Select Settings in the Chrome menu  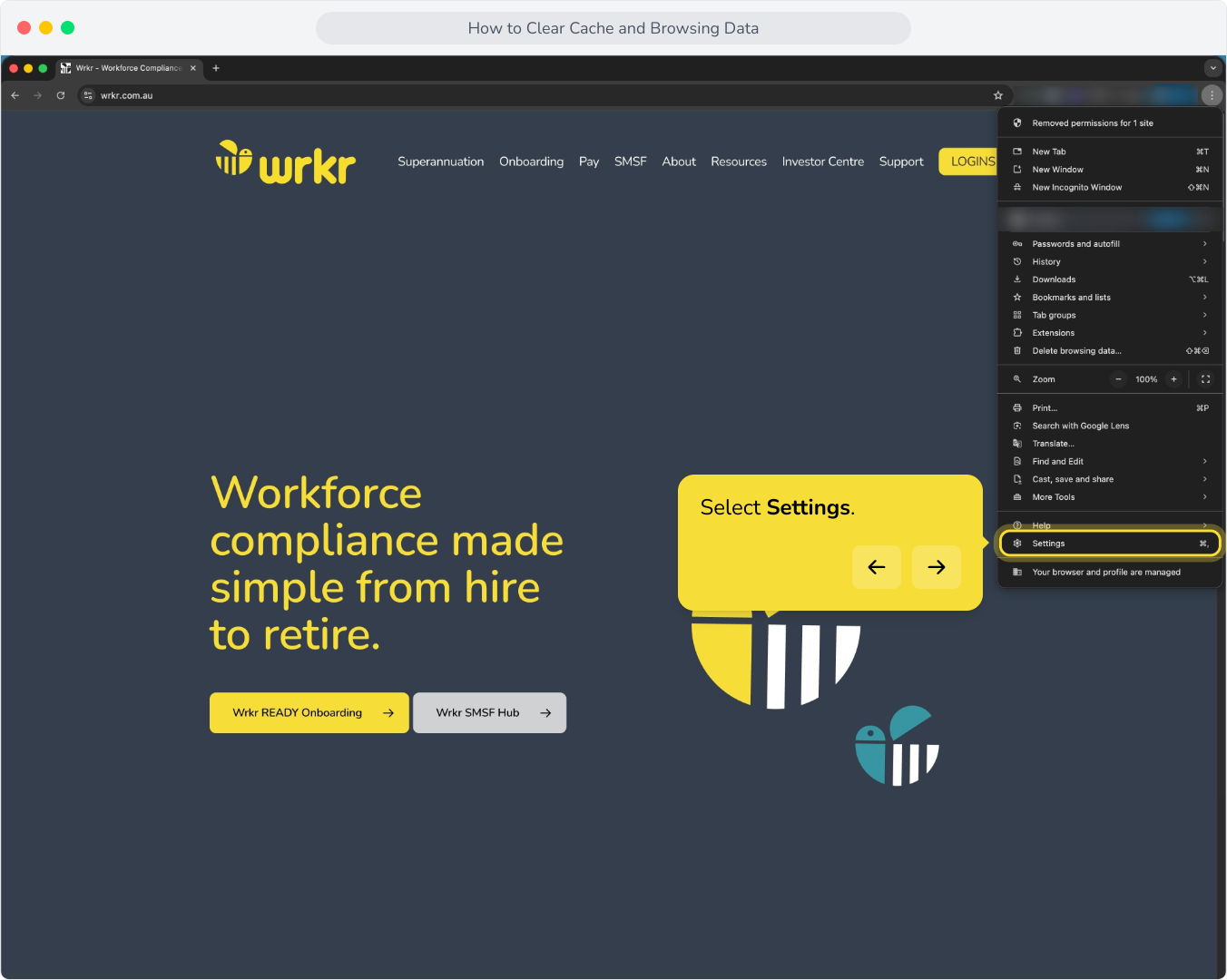coord(1109,544)
